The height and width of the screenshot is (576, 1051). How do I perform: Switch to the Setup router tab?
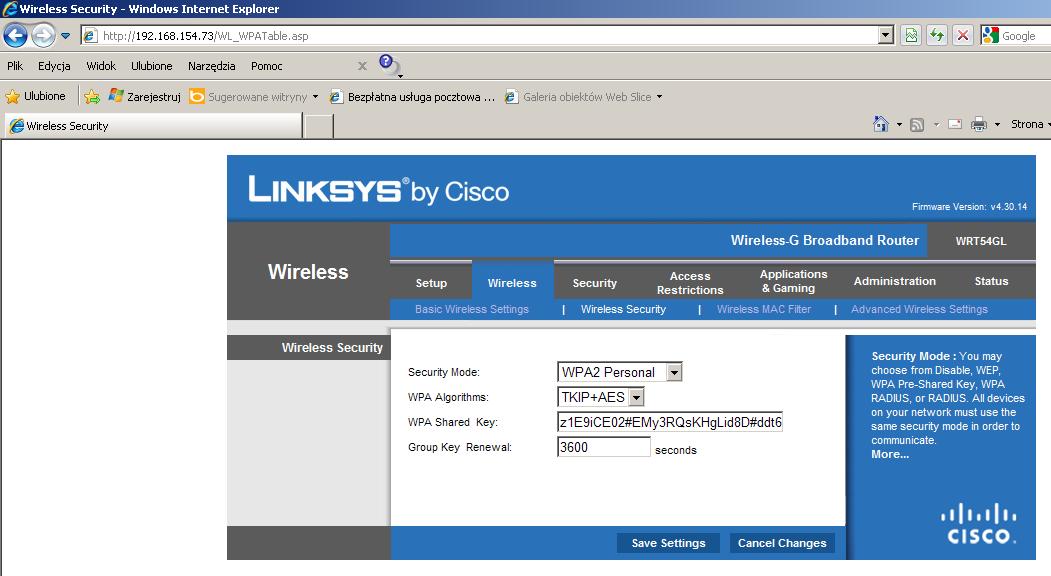(x=431, y=283)
